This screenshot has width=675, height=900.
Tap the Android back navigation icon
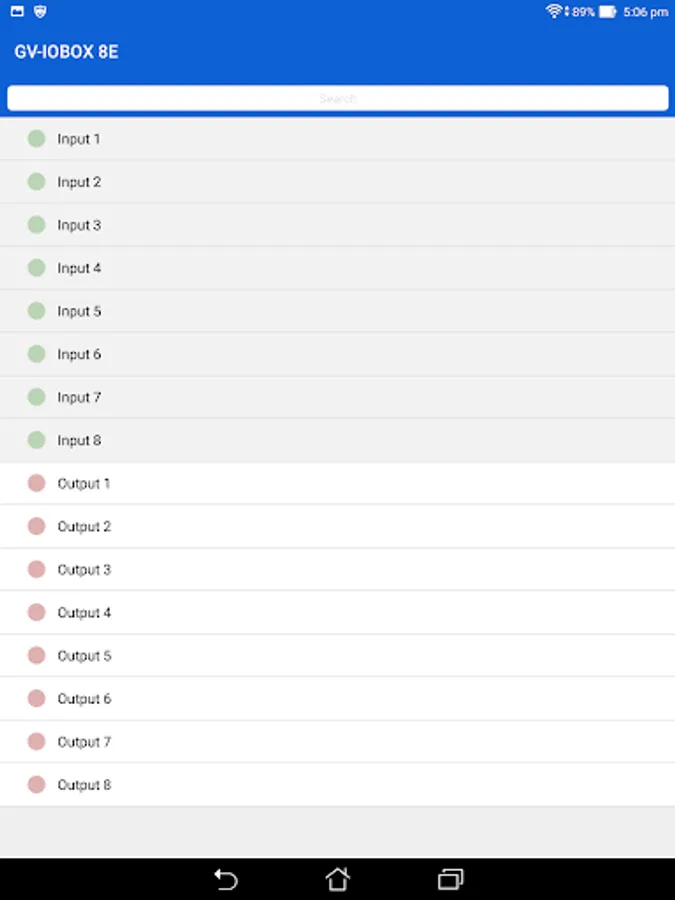[226, 879]
